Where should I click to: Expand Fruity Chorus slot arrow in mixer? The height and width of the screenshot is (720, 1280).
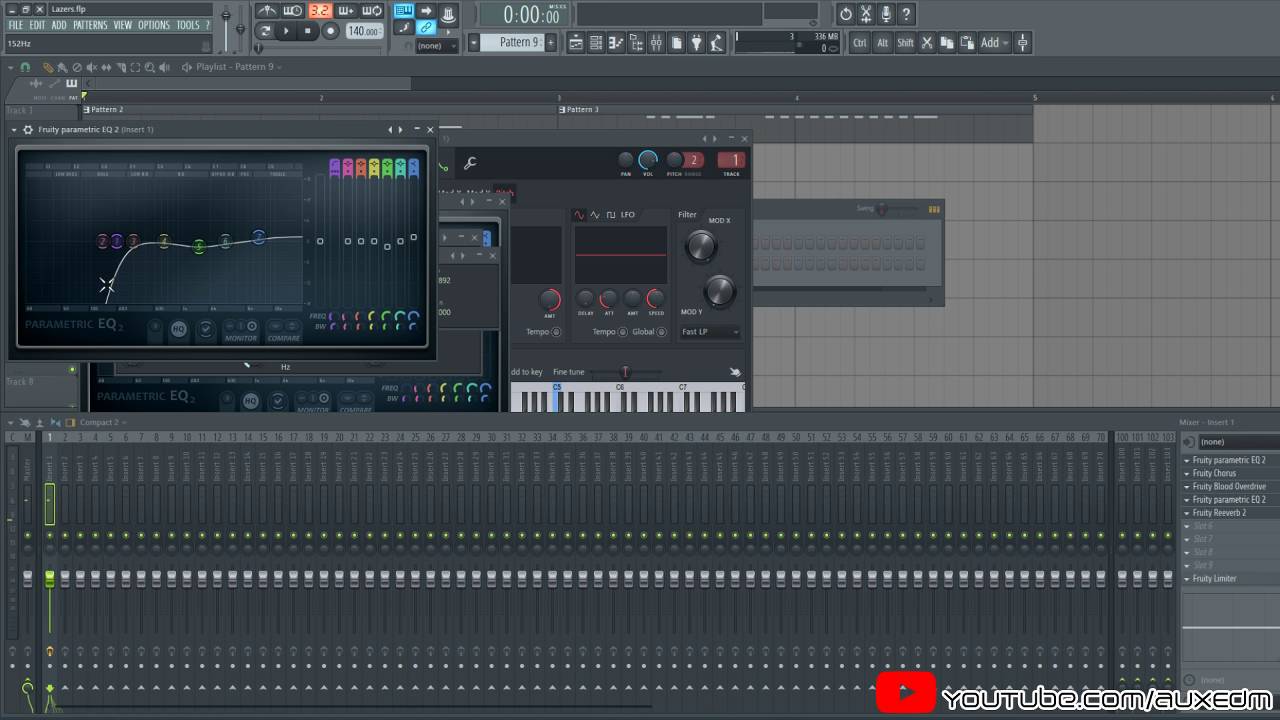(1187, 474)
